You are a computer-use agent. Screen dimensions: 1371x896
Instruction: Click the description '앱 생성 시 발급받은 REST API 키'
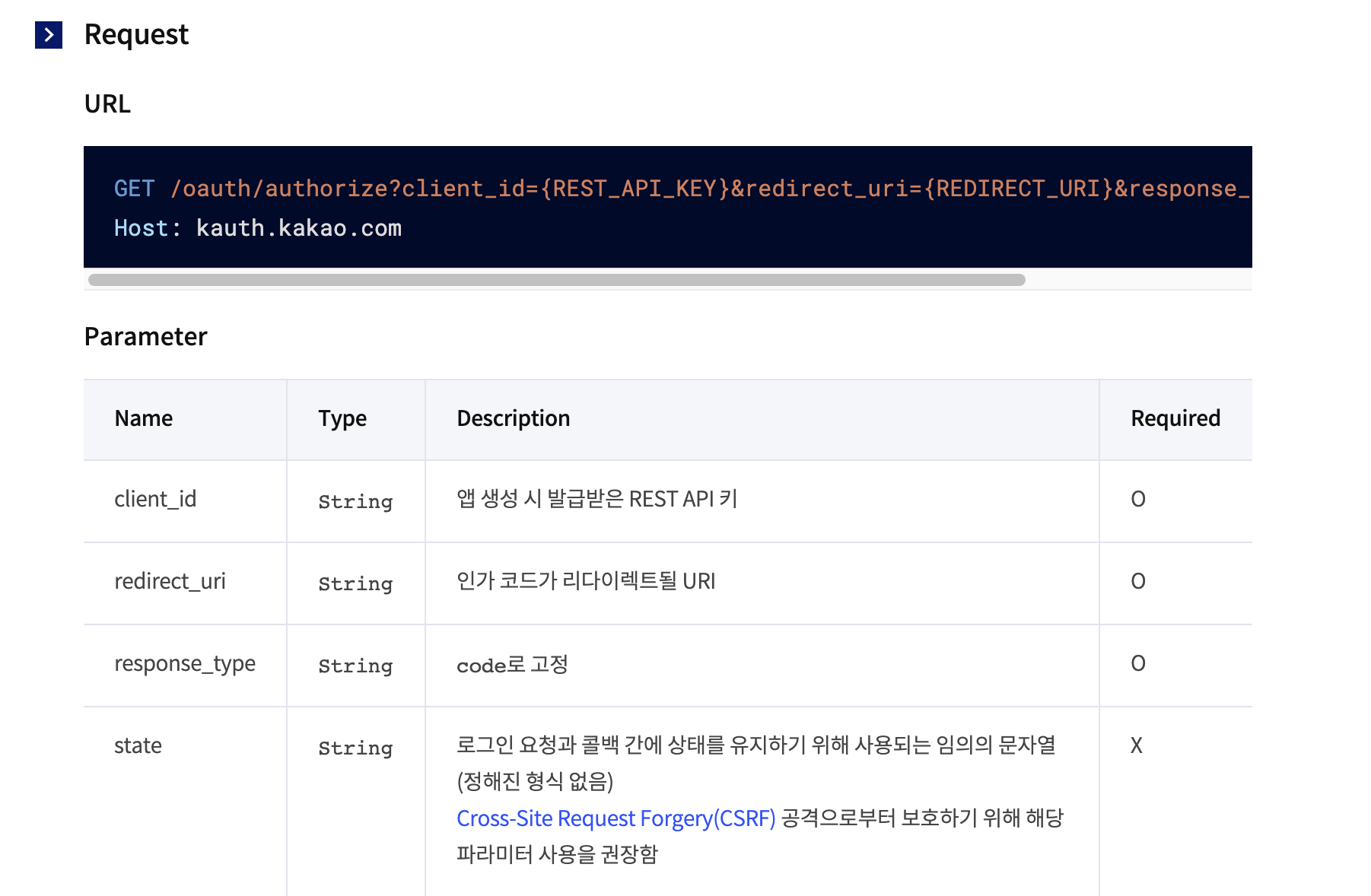(x=597, y=499)
